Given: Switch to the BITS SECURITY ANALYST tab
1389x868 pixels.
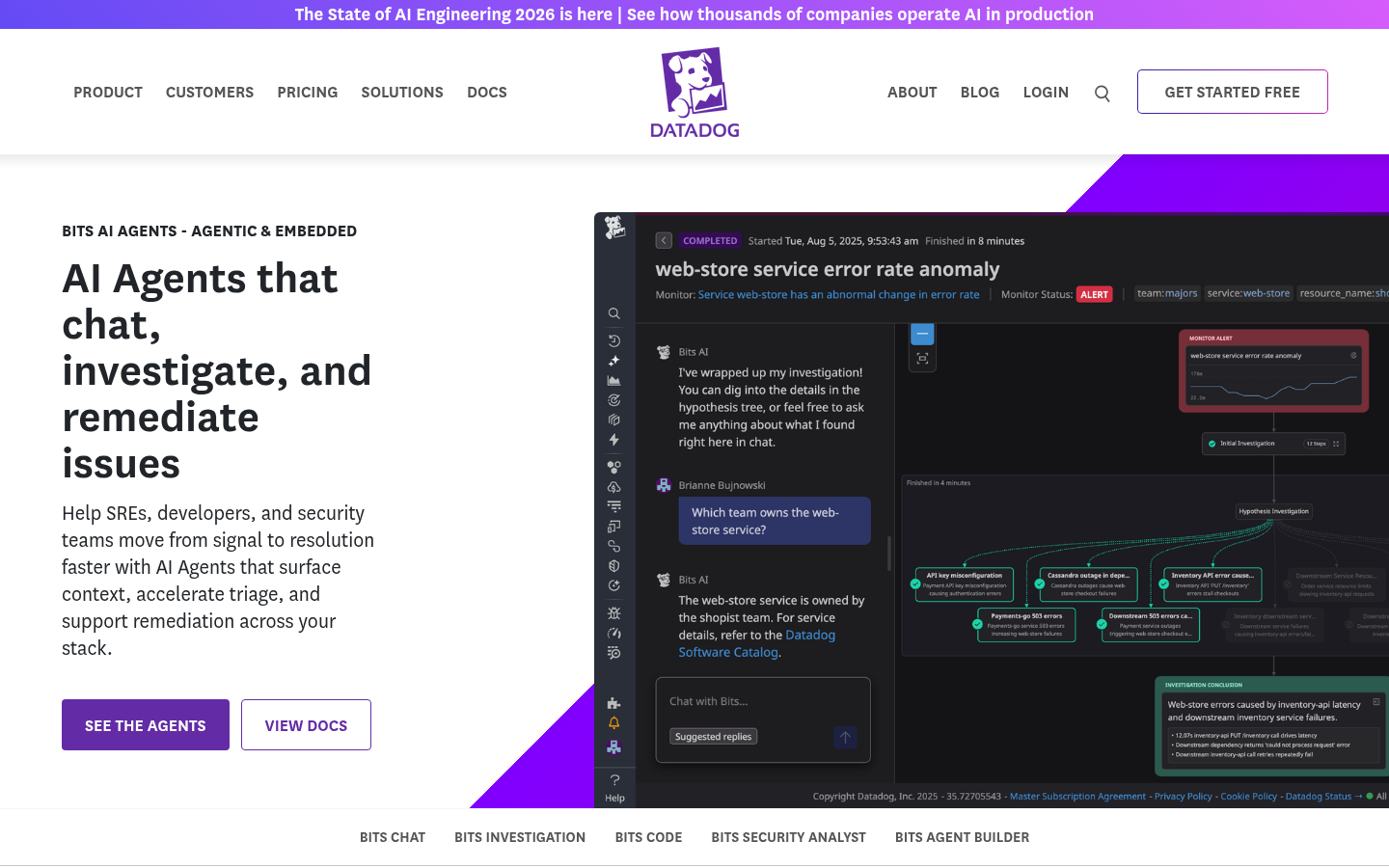Looking at the screenshot, I should coord(789,837).
